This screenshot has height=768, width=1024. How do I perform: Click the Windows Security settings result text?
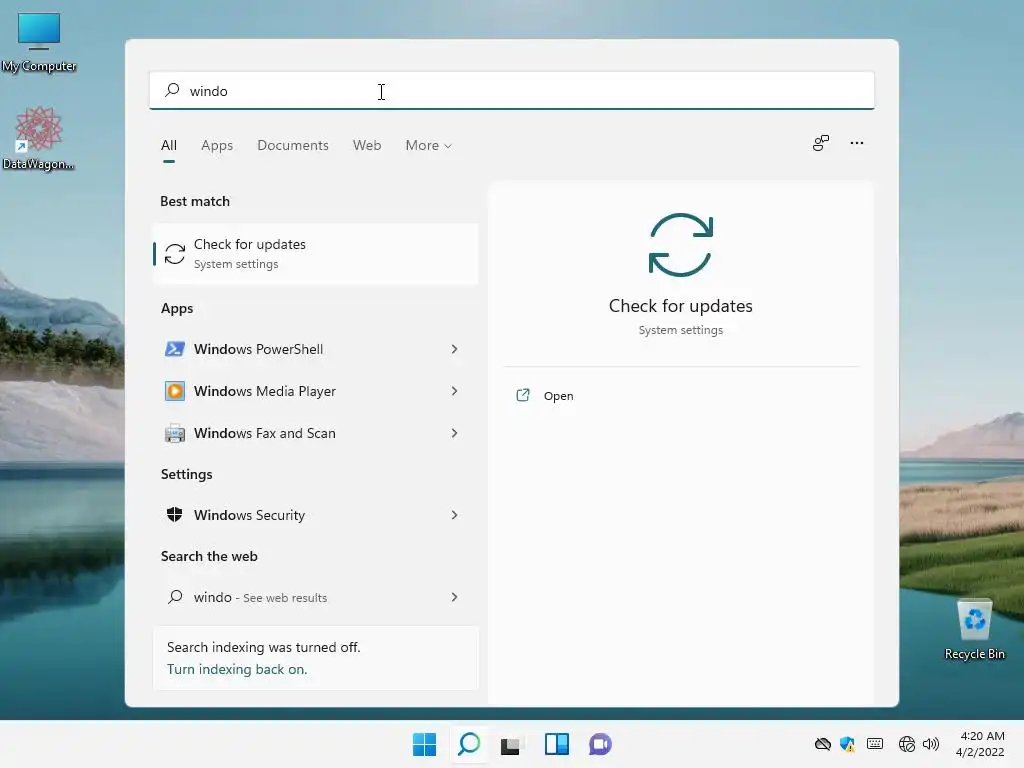249,515
